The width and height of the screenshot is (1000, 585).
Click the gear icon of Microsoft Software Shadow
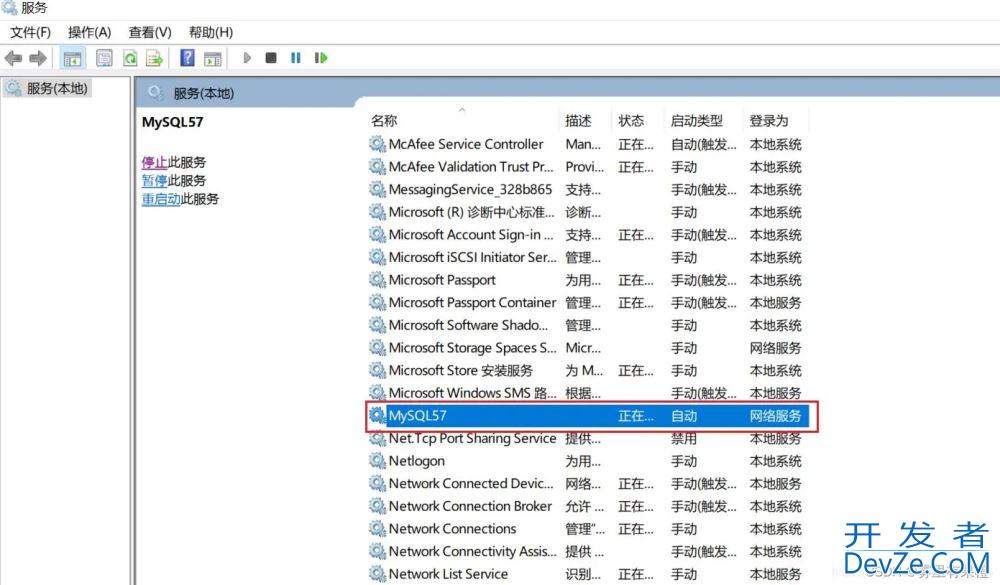click(x=377, y=325)
